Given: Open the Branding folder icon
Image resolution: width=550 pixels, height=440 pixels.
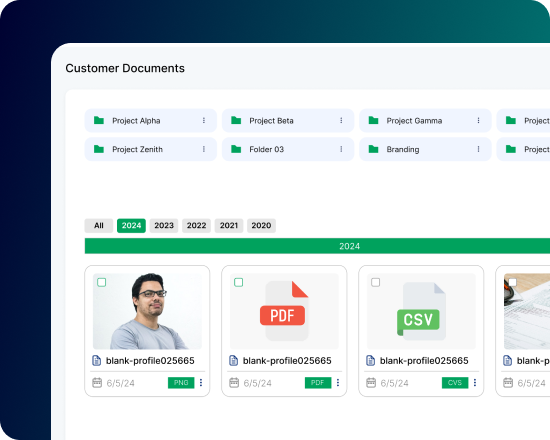Looking at the screenshot, I should point(374,149).
